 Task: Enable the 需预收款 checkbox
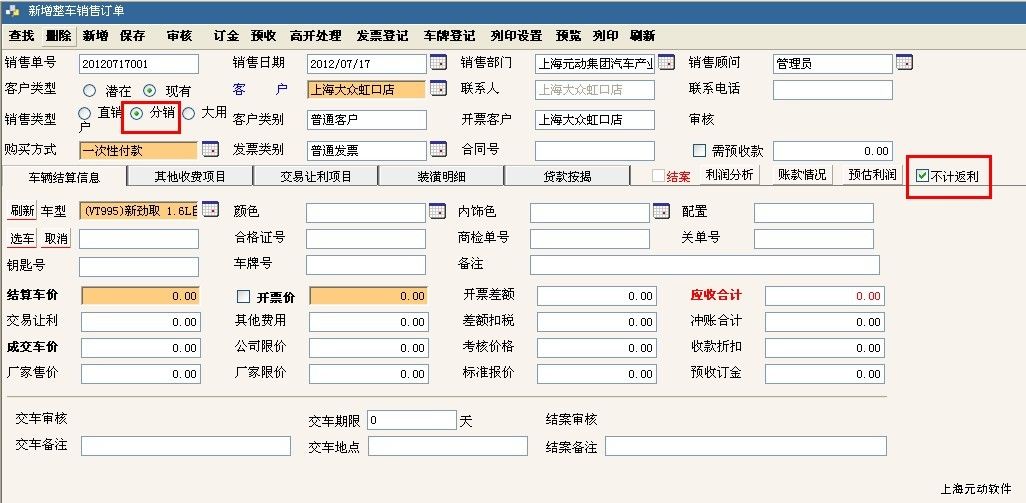pos(700,151)
